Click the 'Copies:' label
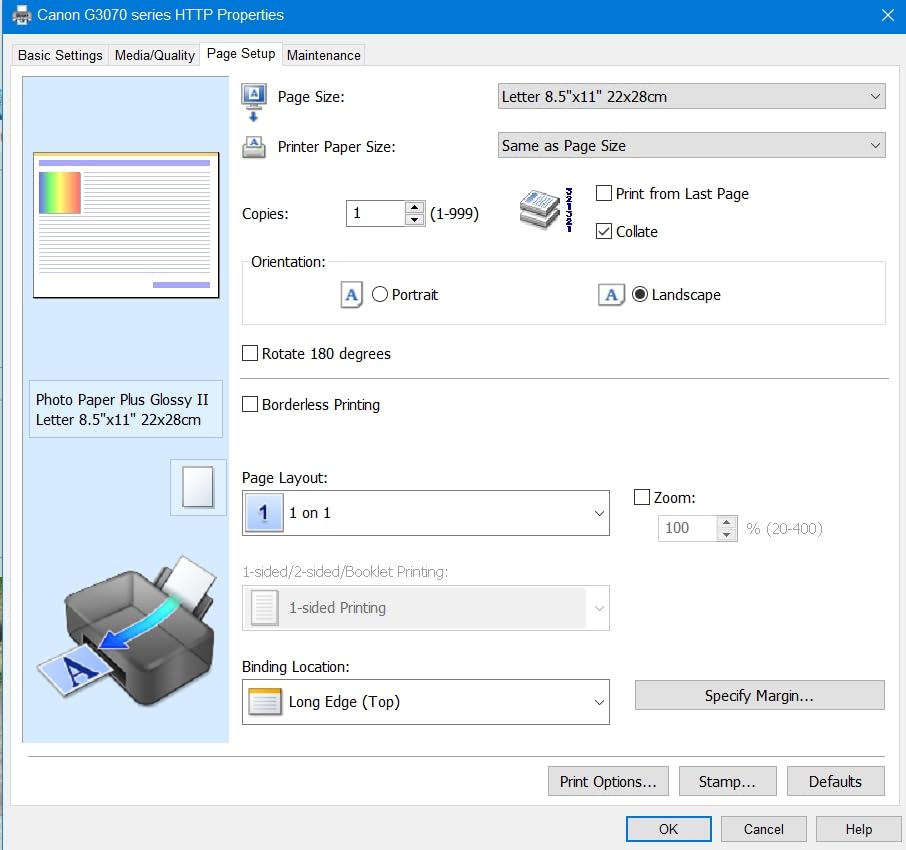Viewport: 906px width, 850px height. (265, 214)
